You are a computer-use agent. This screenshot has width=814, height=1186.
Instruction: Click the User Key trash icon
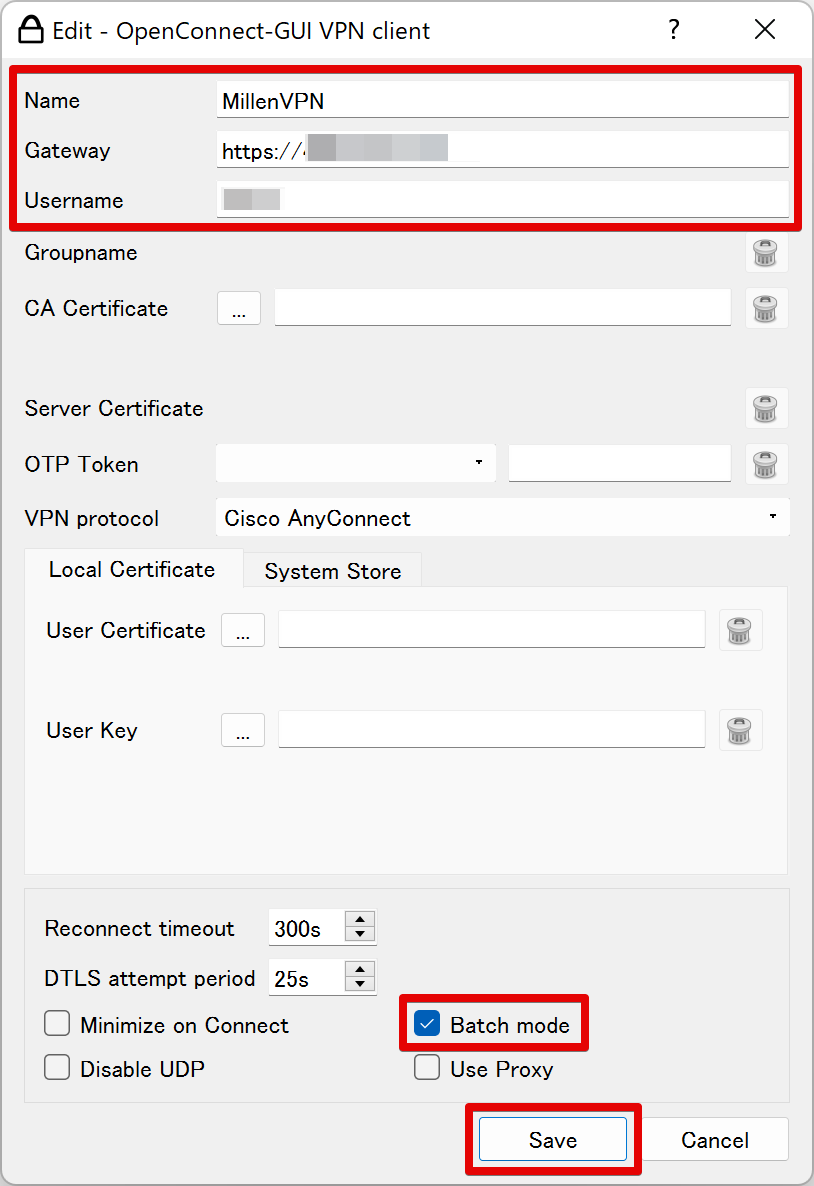740,730
